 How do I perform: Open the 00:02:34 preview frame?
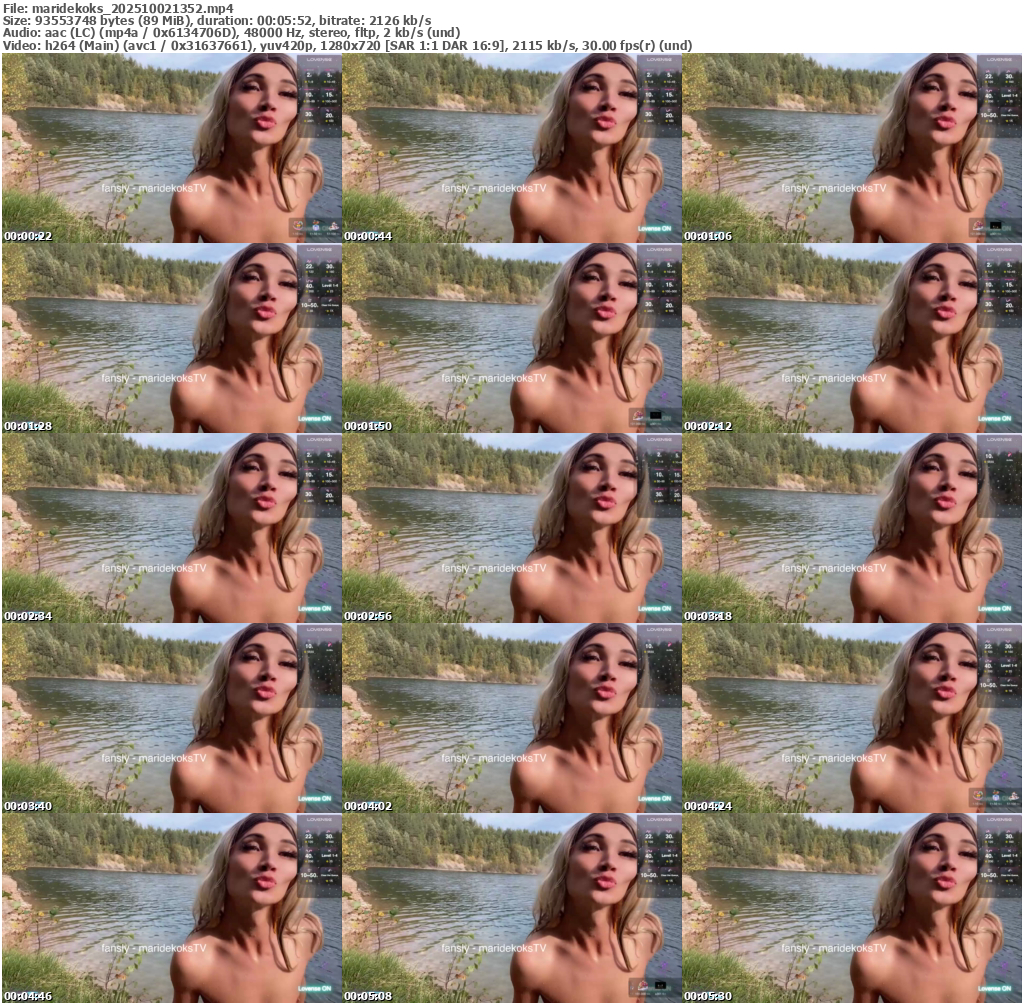coord(172,528)
